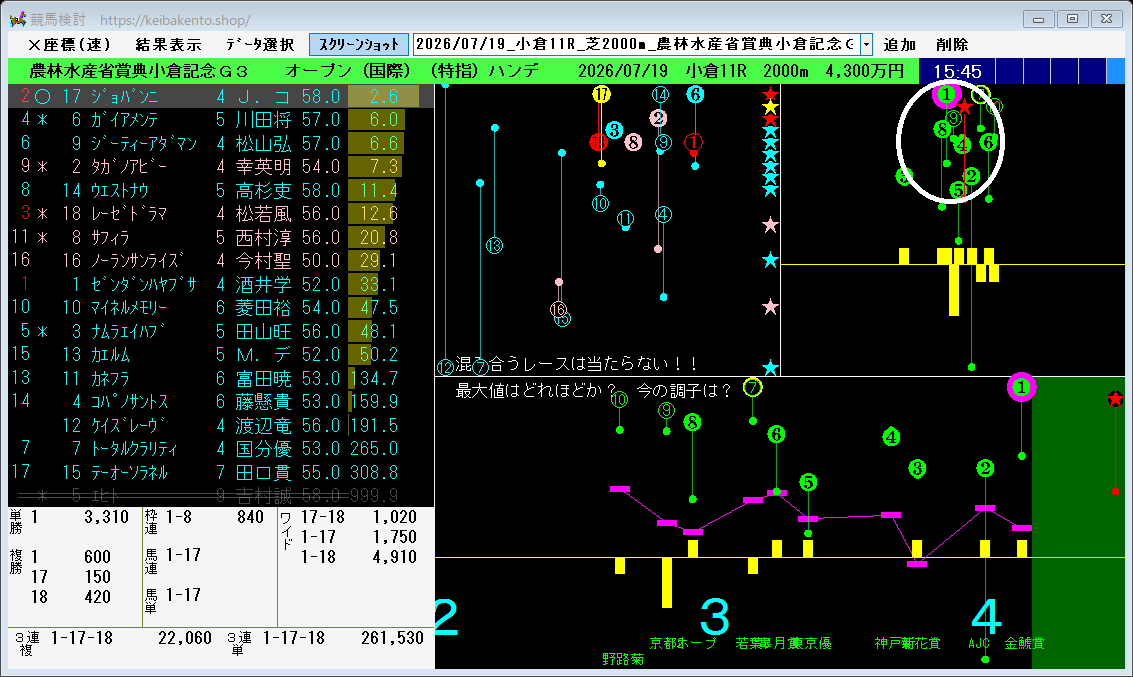Click the red star at far right
The height and width of the screenshot is (677, 1133).
pyautogui.click(x=1115, y=399)
